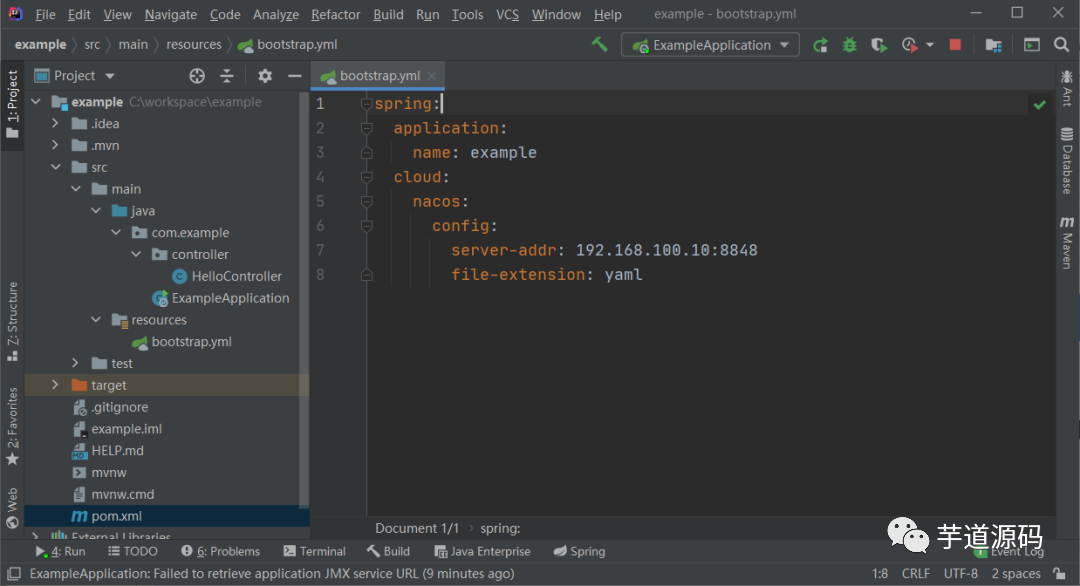Fold the nacos: block at line 5
This screenshot has width=1080, height=586.
(366, 202)
